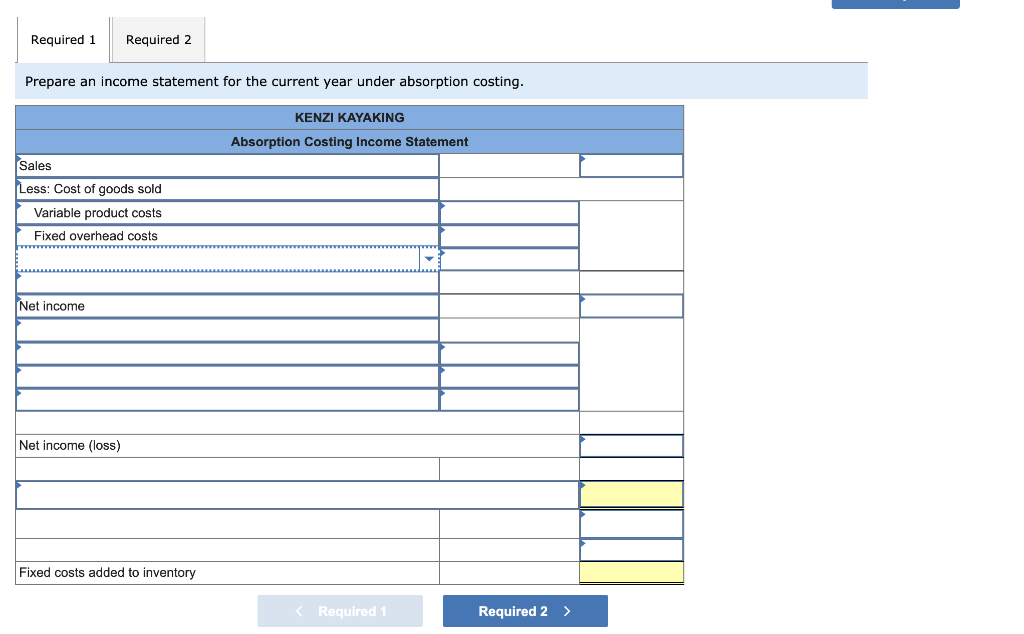Click the Sales amount input field
1024x634 pixels.
click(x=630, y=165)
